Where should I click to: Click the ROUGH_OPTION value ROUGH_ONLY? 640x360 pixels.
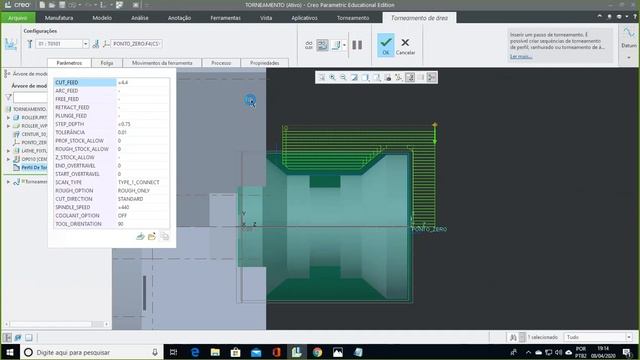tap(134, 191)
